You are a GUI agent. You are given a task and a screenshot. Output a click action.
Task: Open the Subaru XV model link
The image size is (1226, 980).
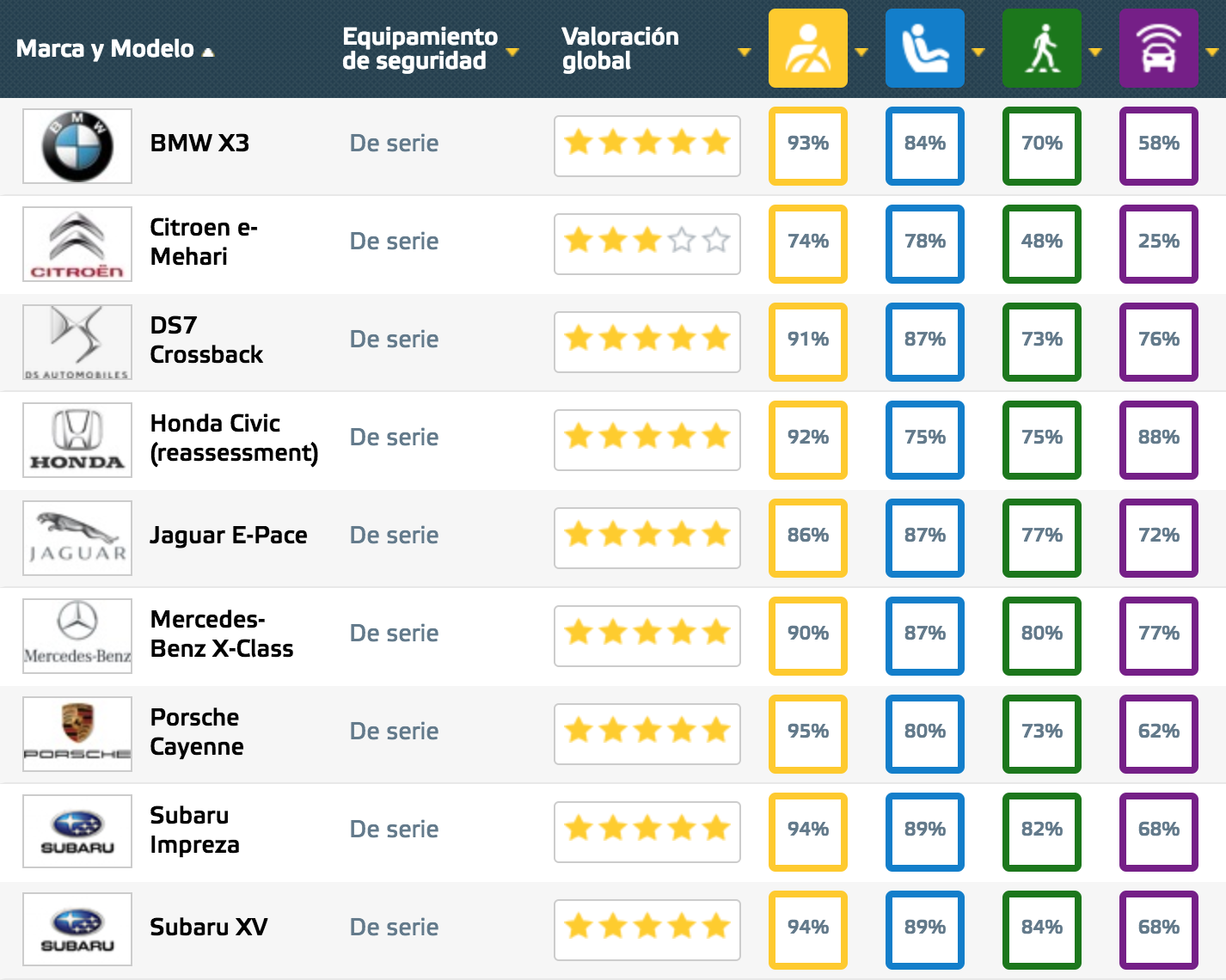[x=209, y=928]
